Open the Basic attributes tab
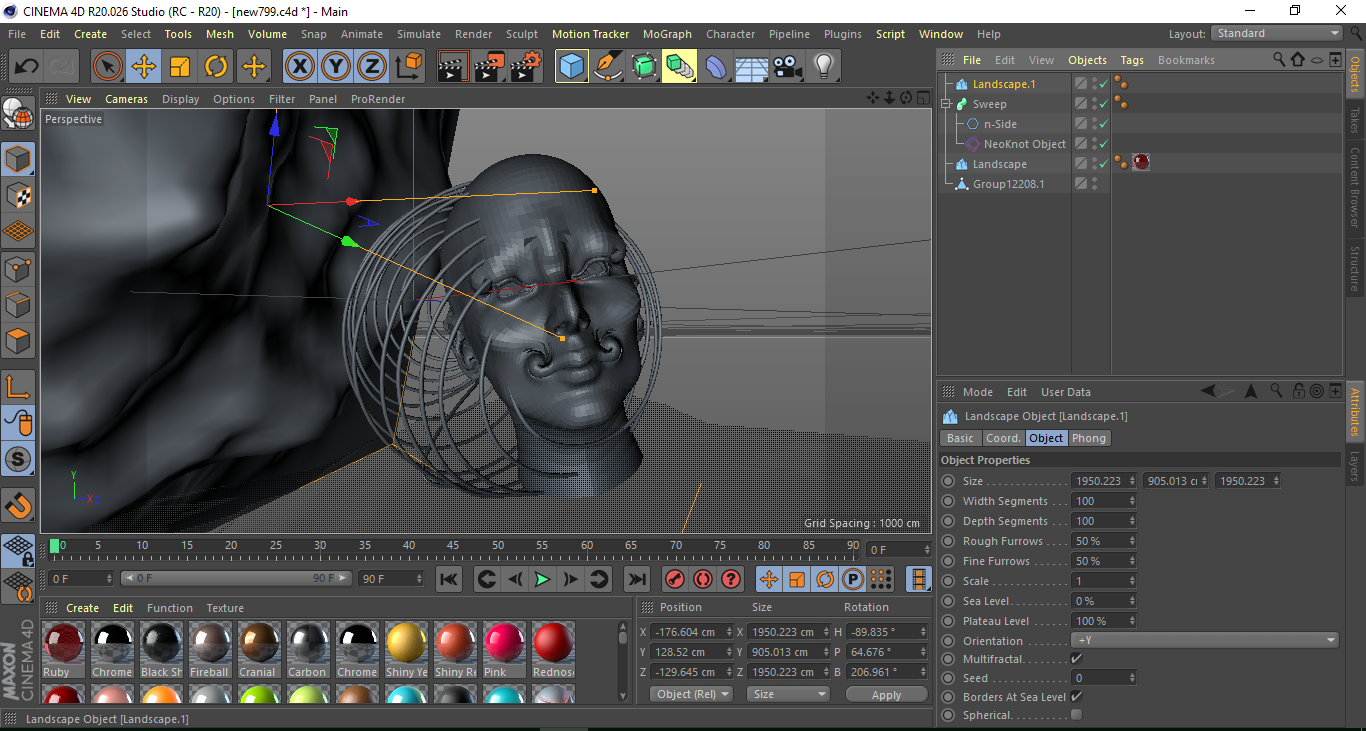 (x=960, y=438)
